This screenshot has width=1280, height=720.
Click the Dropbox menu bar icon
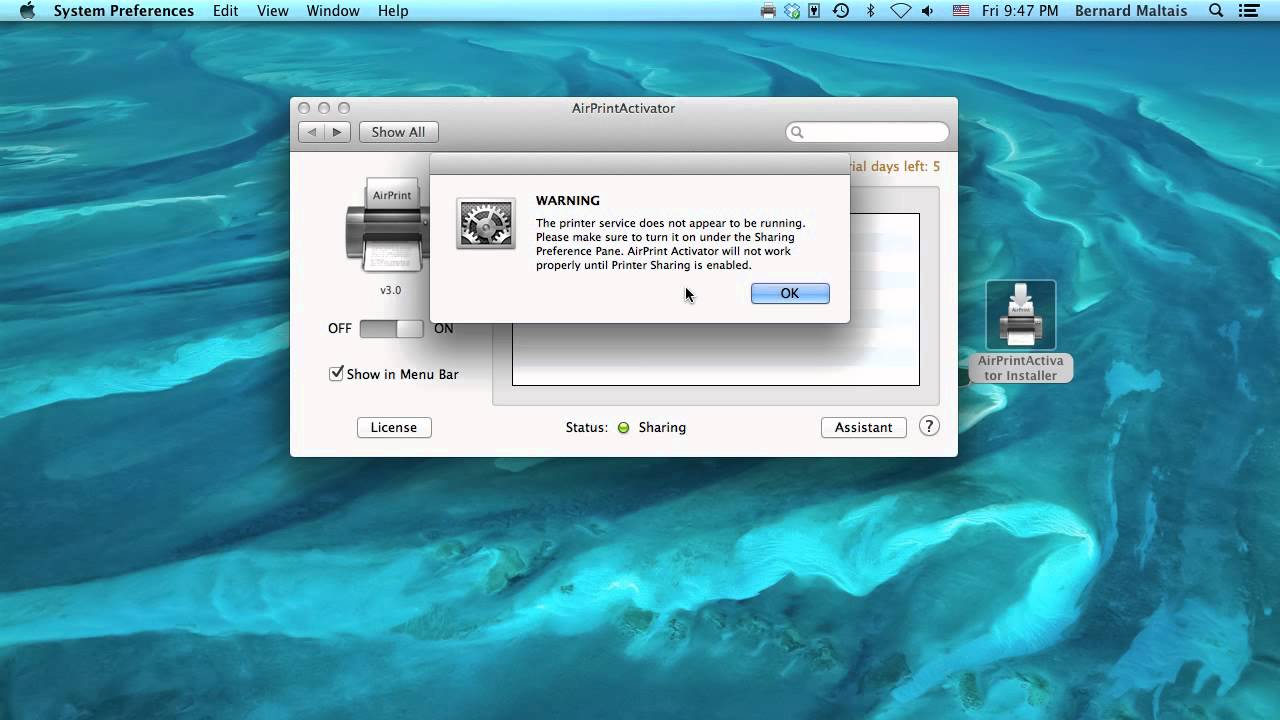[793, 11]
